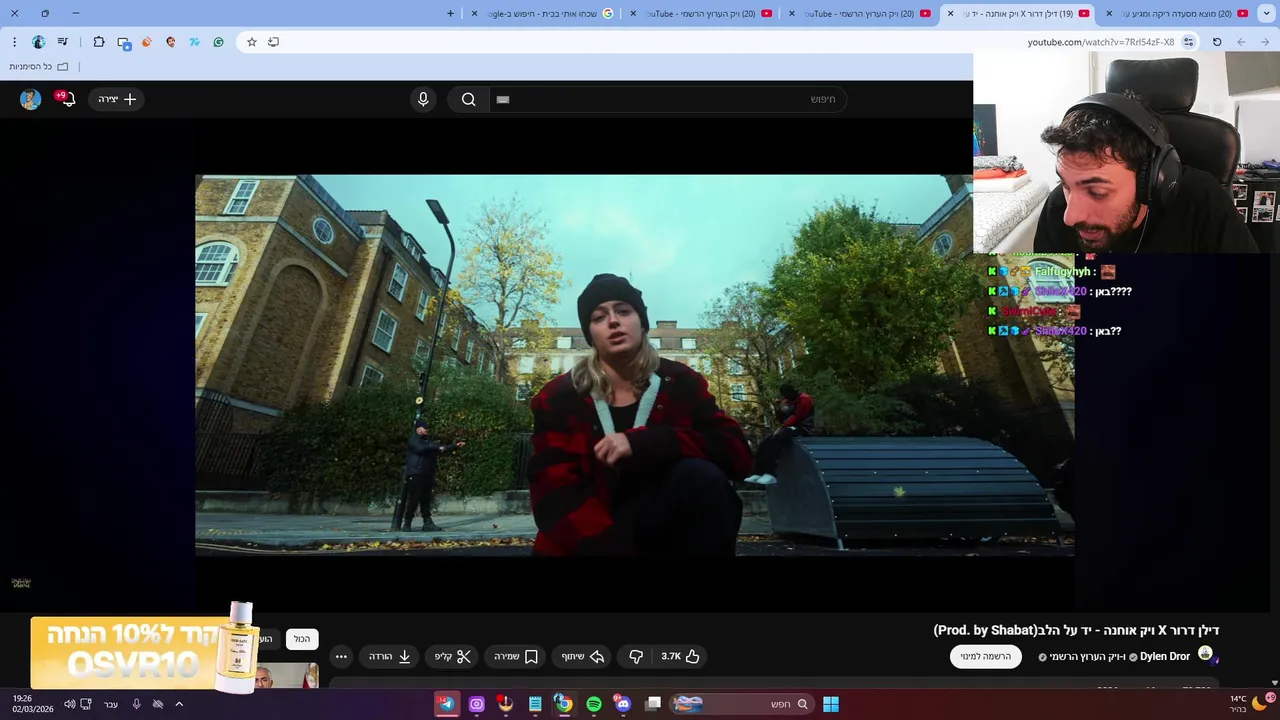Bookmark this page with the star icon
Viewport: 1280px width, 720px height.
pos(251,42)
